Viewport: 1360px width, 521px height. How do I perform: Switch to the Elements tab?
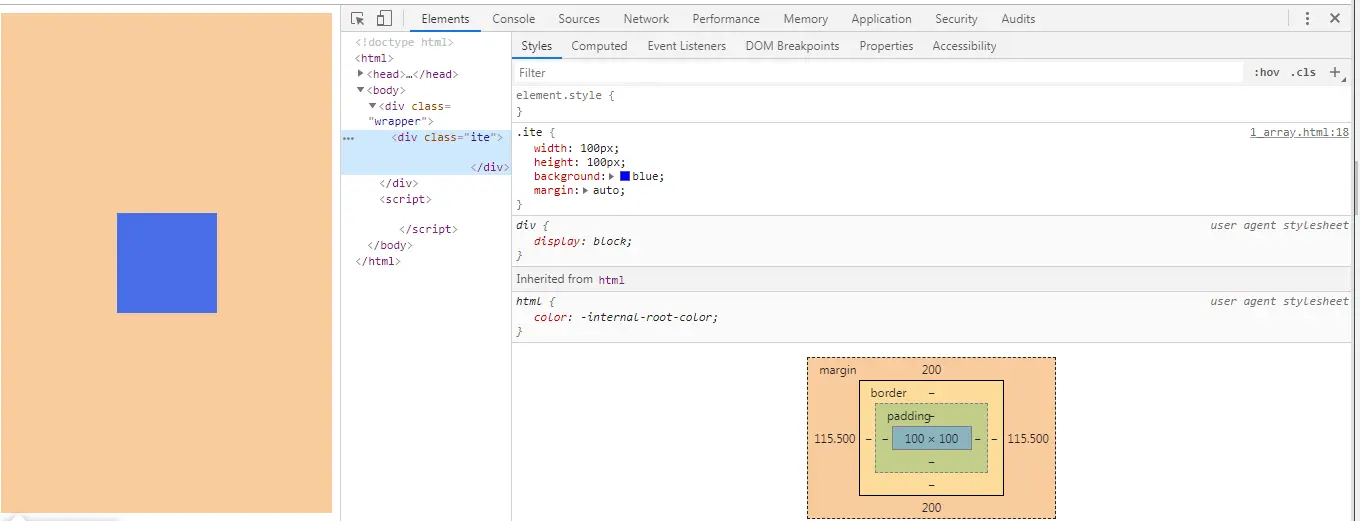point(445,19)
